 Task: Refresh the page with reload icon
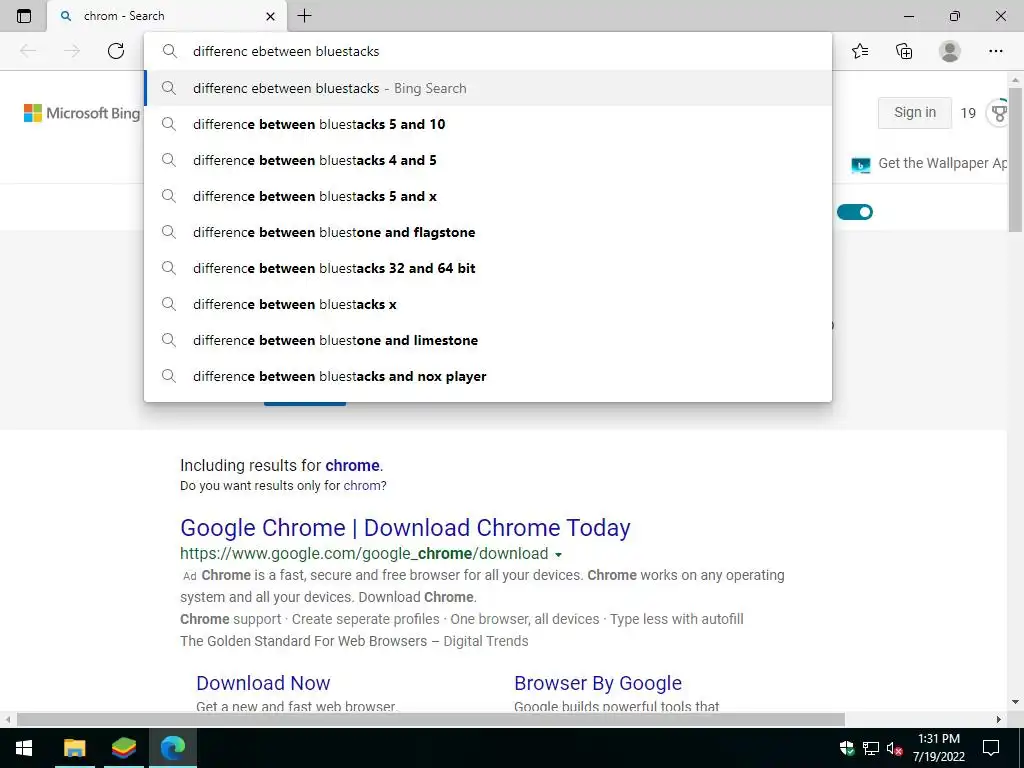[116, 51]
